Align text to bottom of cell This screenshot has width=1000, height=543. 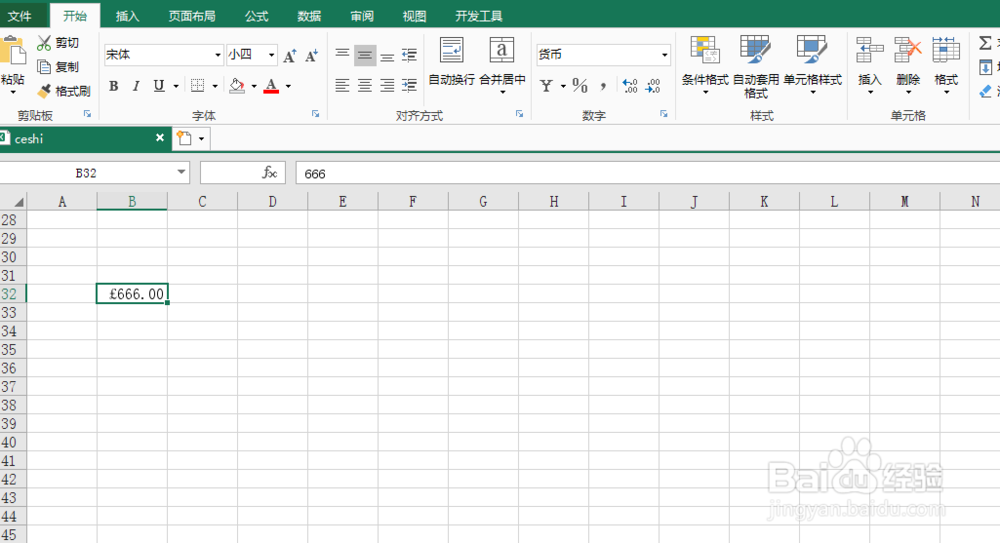coord(387,56)
